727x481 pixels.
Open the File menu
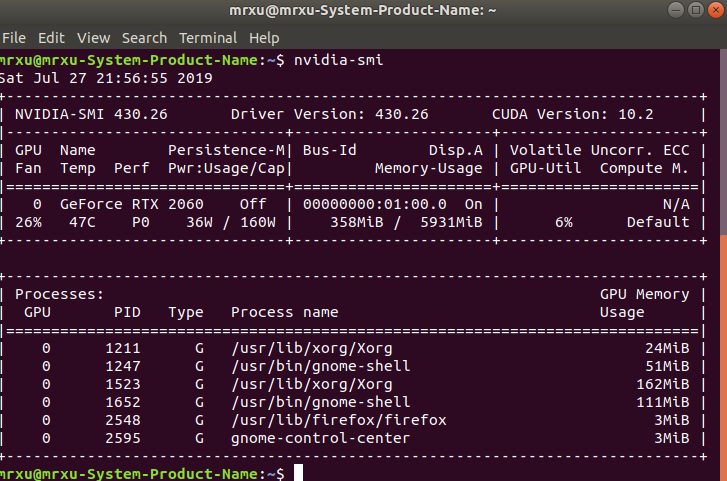click(x=14, y=38)
